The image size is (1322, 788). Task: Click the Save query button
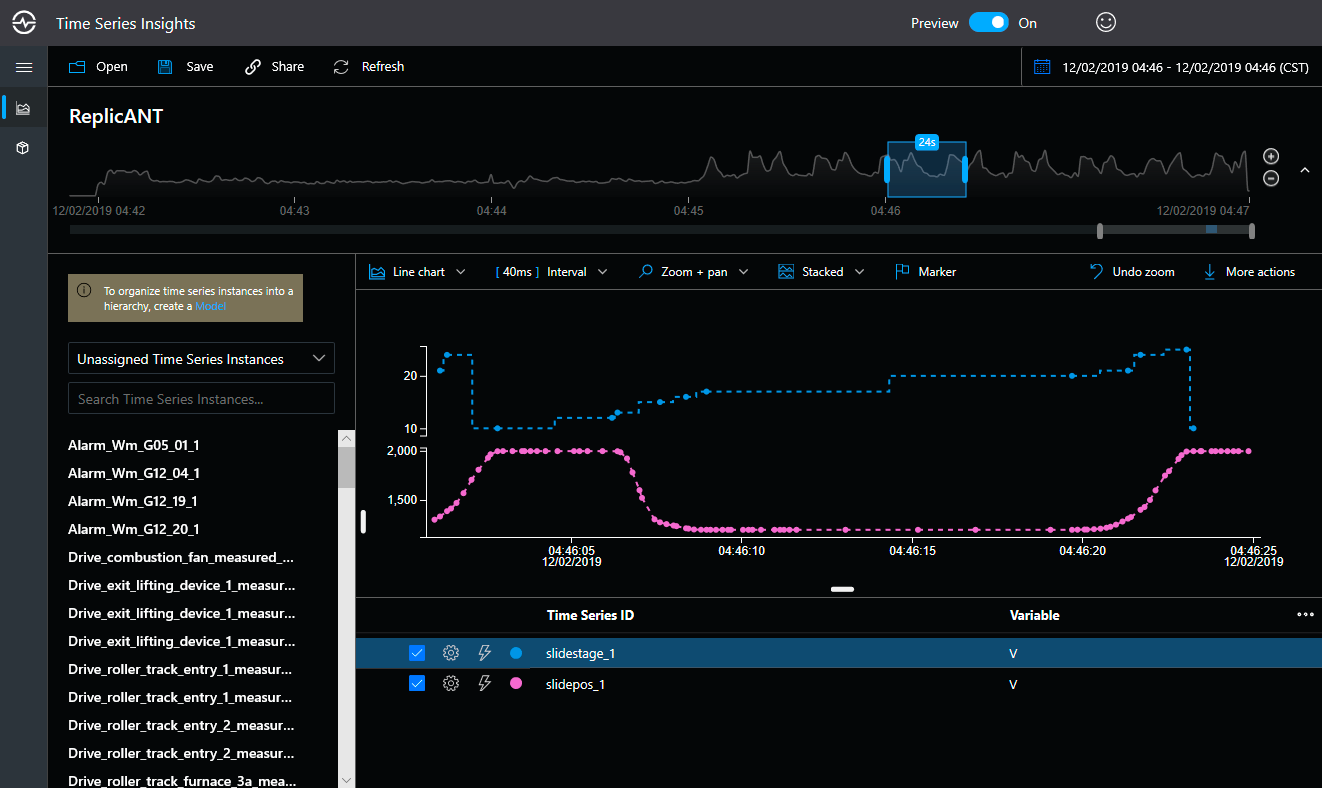(x=185, y=67)
